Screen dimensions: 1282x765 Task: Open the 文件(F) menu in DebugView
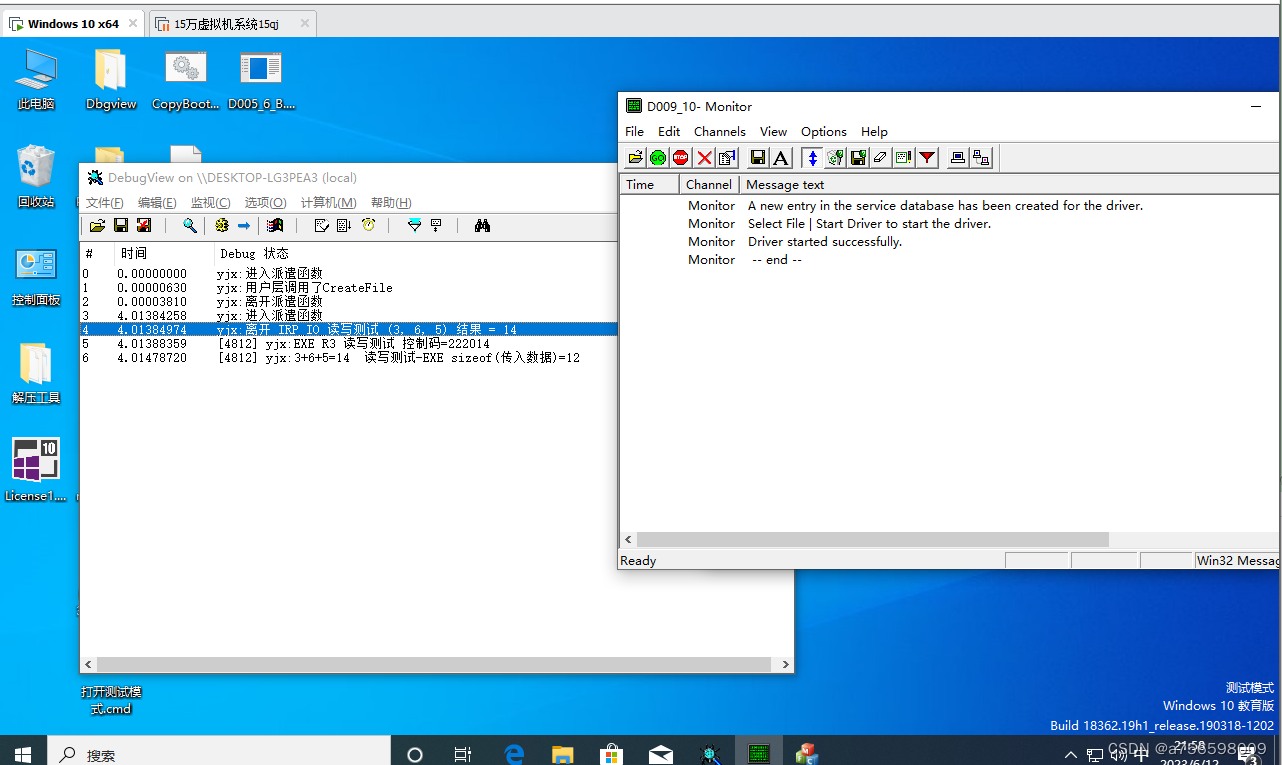tap(105, 203)
